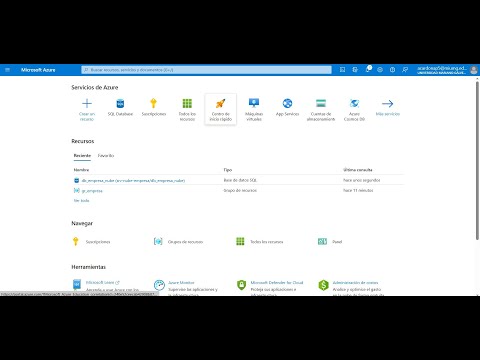Viewport: 480px width, 360px height.
Task: Switch to the Favorito tab
Action: pyautogui.click(x=106, y=156)
